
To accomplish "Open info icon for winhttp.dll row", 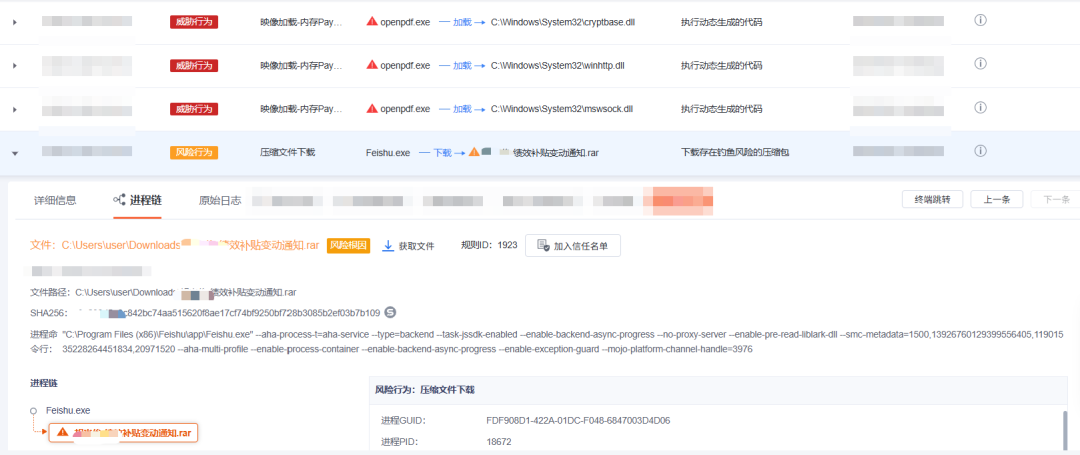I will (x=981, y=64).
